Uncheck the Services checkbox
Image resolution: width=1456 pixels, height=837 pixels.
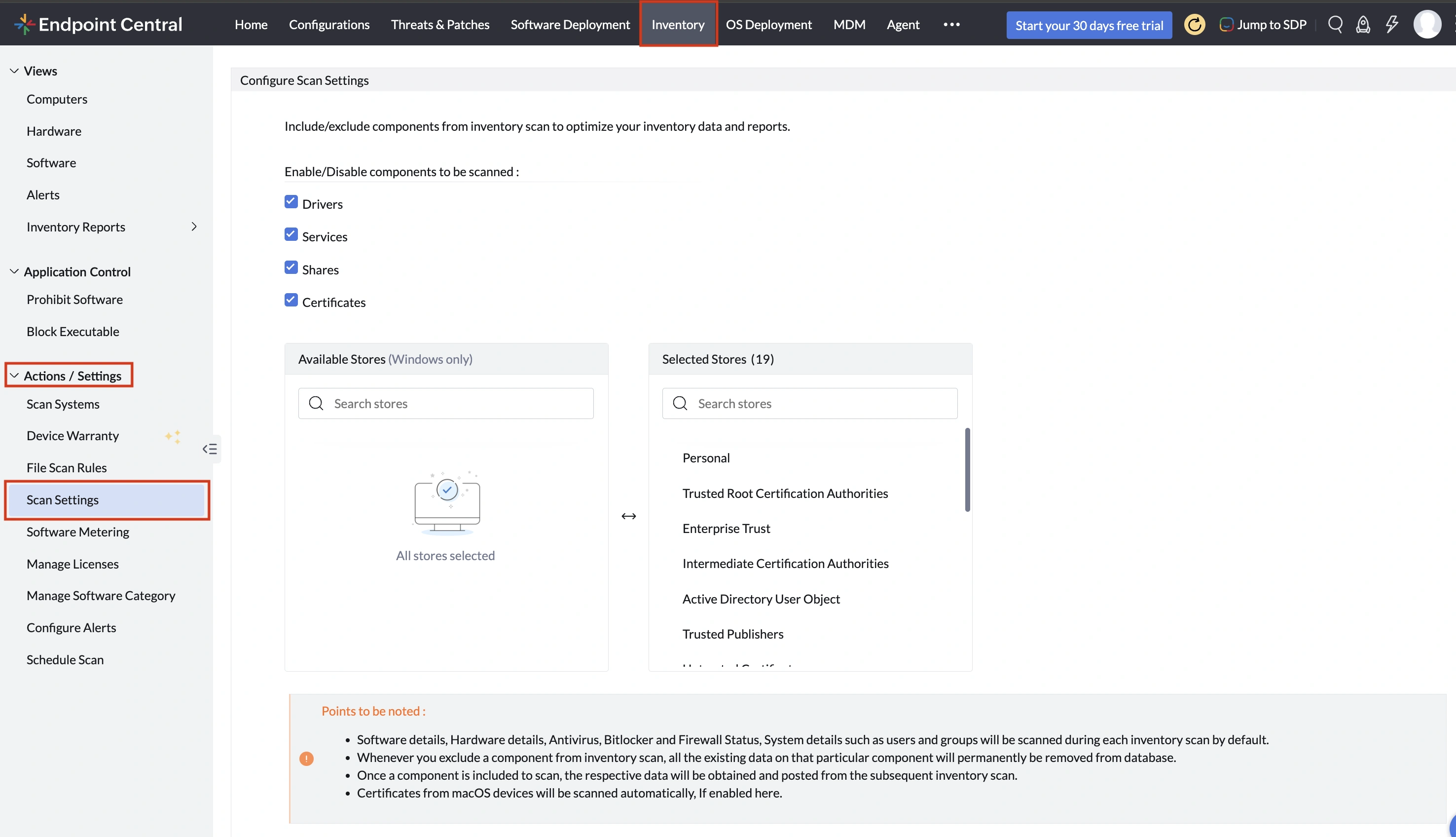[291, 234]
